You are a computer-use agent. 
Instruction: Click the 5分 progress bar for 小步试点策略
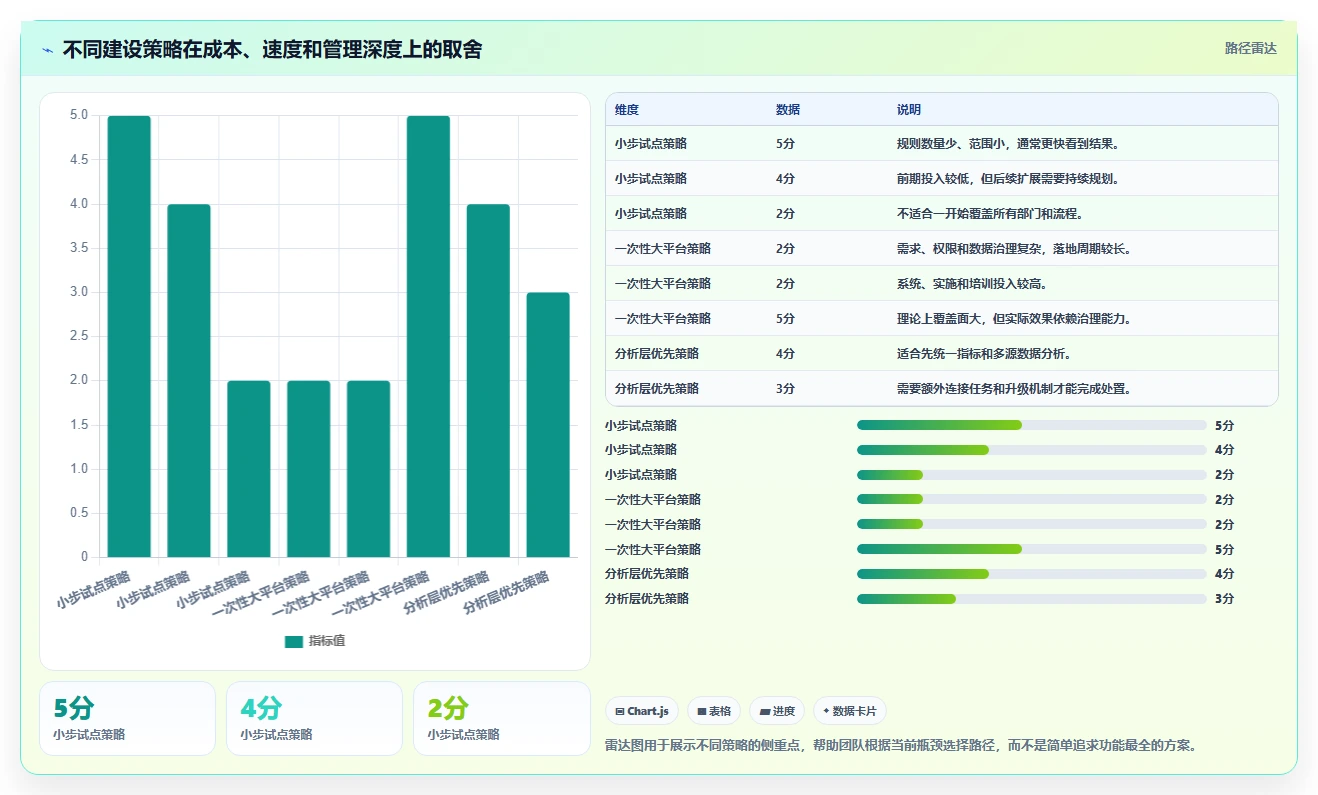pyautogui.click(x=1032, y=425)
